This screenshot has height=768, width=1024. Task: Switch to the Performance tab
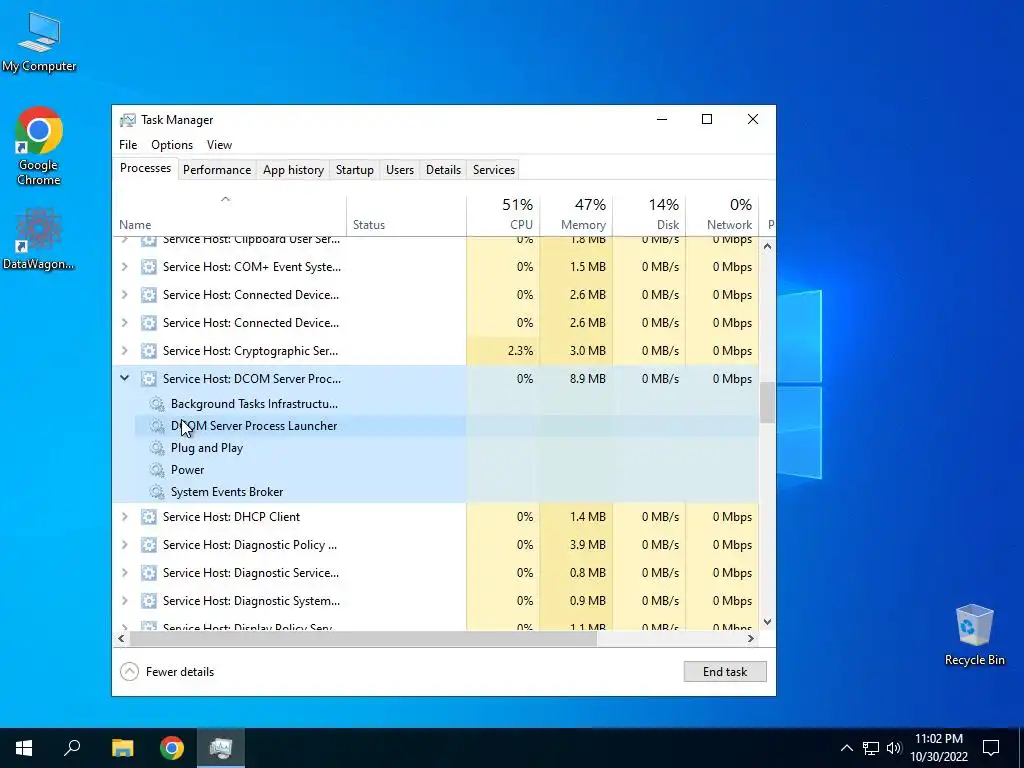[217, 170]
